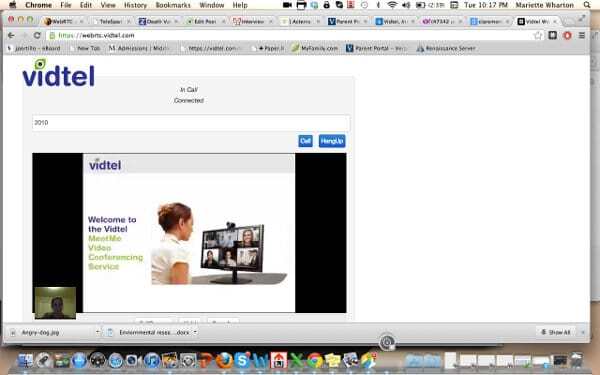Click the Spotlight search magnifier icon
This screenshot has height=375, width=600.
587,5
